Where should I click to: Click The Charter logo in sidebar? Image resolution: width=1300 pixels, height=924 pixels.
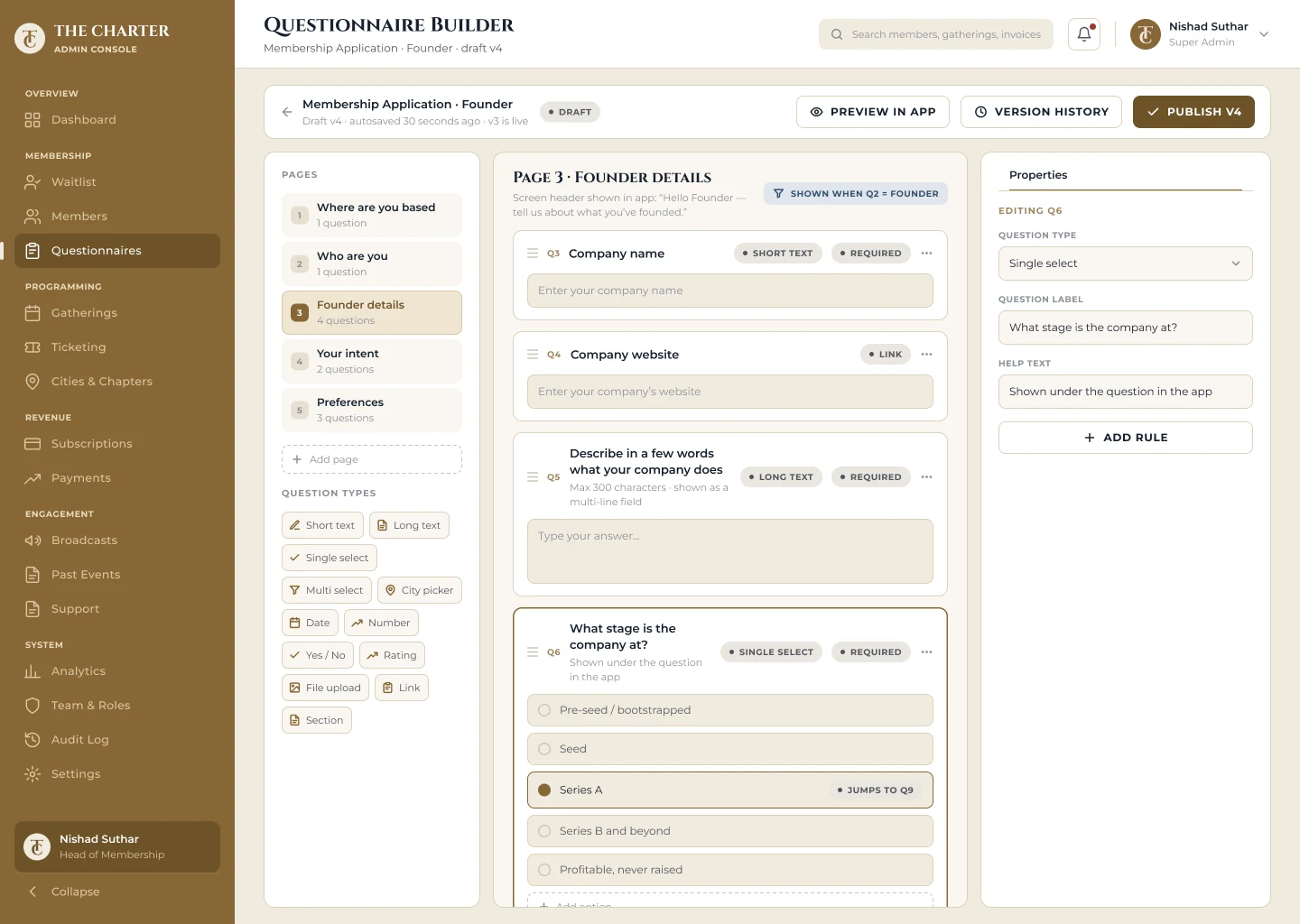coord(30,38)
